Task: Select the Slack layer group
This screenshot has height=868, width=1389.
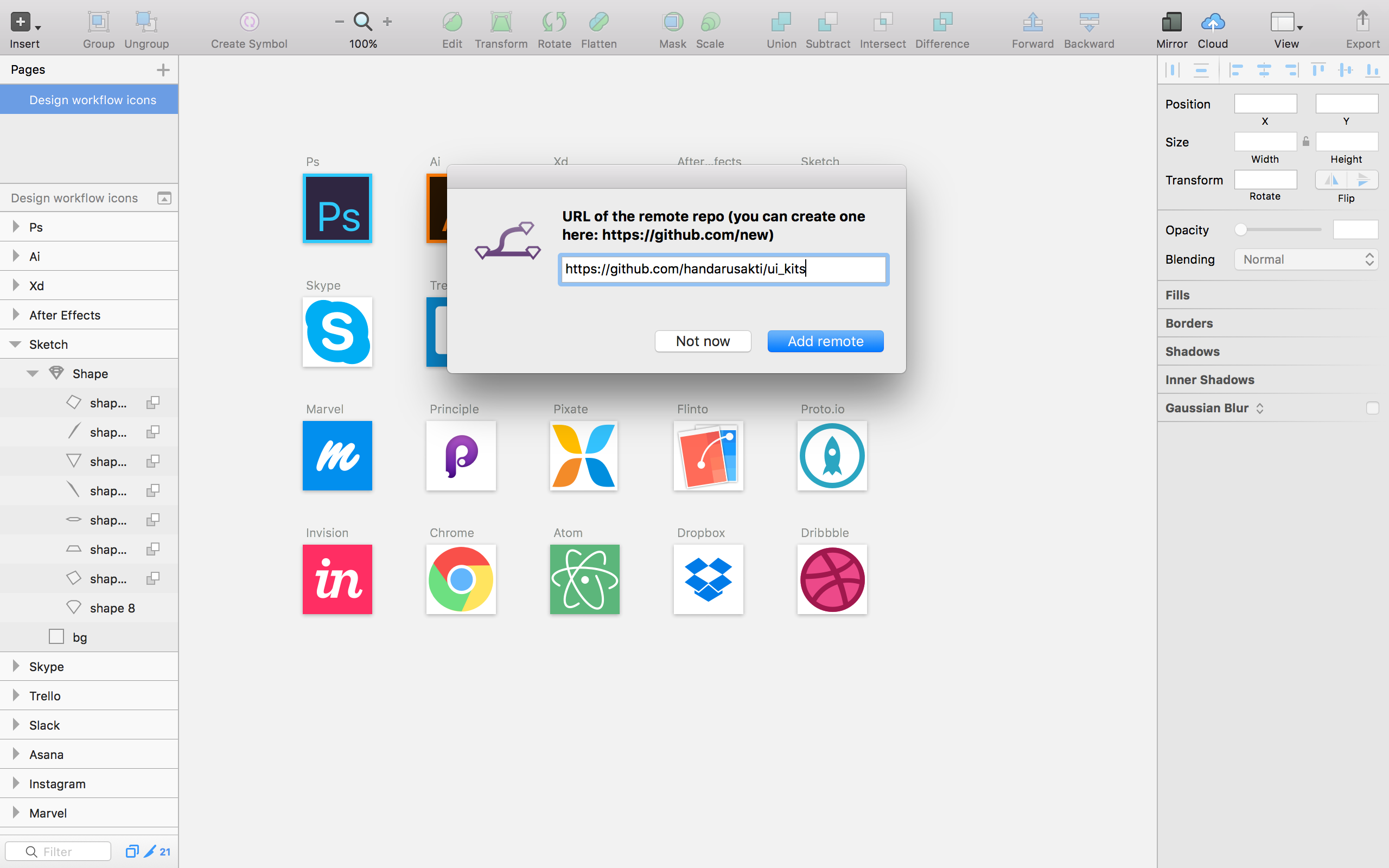Action: pyautogui.click(x=89, y=725)
